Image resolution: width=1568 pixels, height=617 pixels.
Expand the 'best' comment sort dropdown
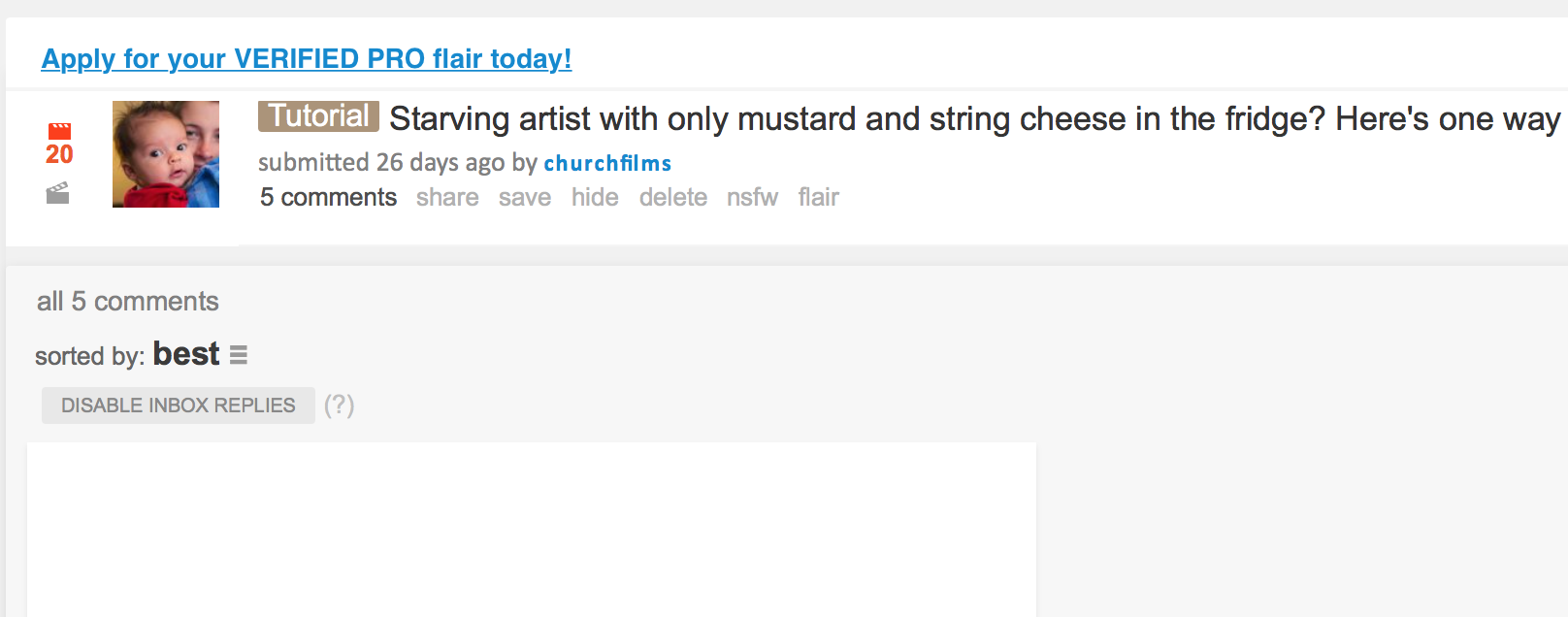[x=186, y=354]
